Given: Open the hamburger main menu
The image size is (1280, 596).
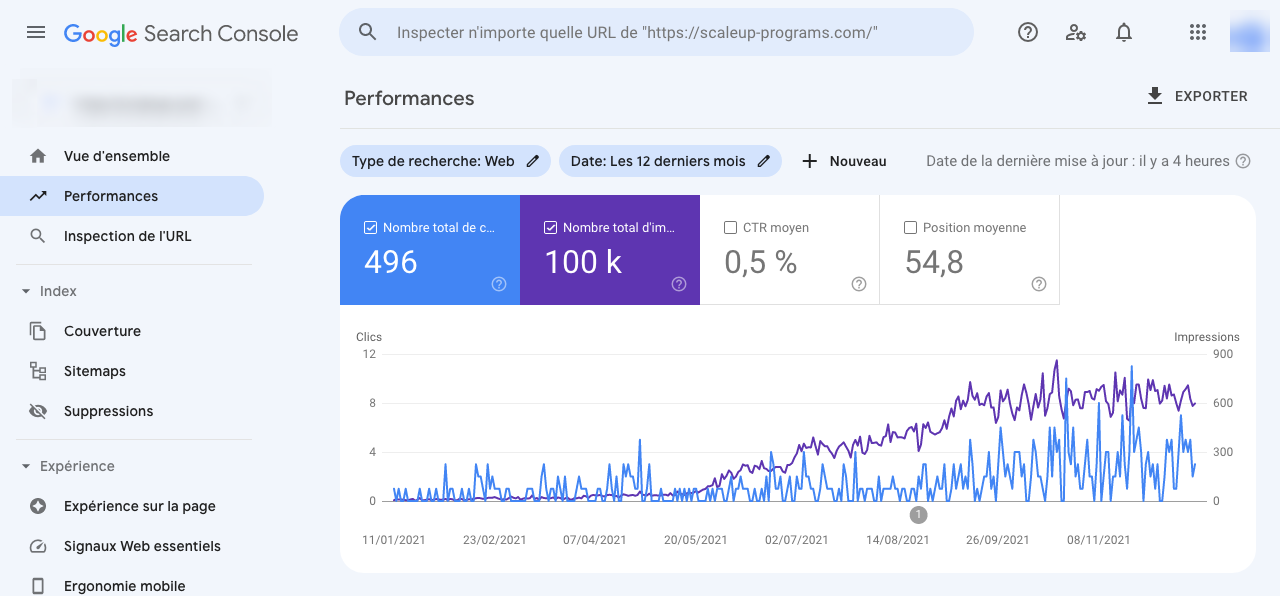Looking at the screenshot, I should (36, 32).
